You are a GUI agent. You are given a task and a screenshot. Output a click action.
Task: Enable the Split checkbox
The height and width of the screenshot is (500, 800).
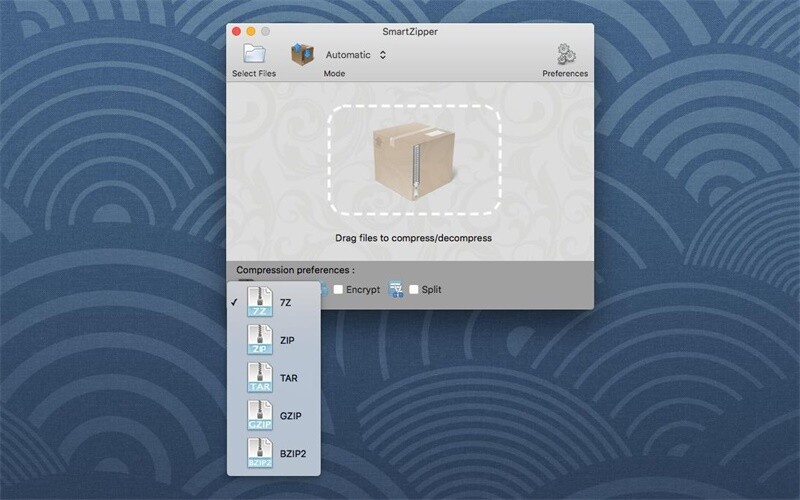414,289
